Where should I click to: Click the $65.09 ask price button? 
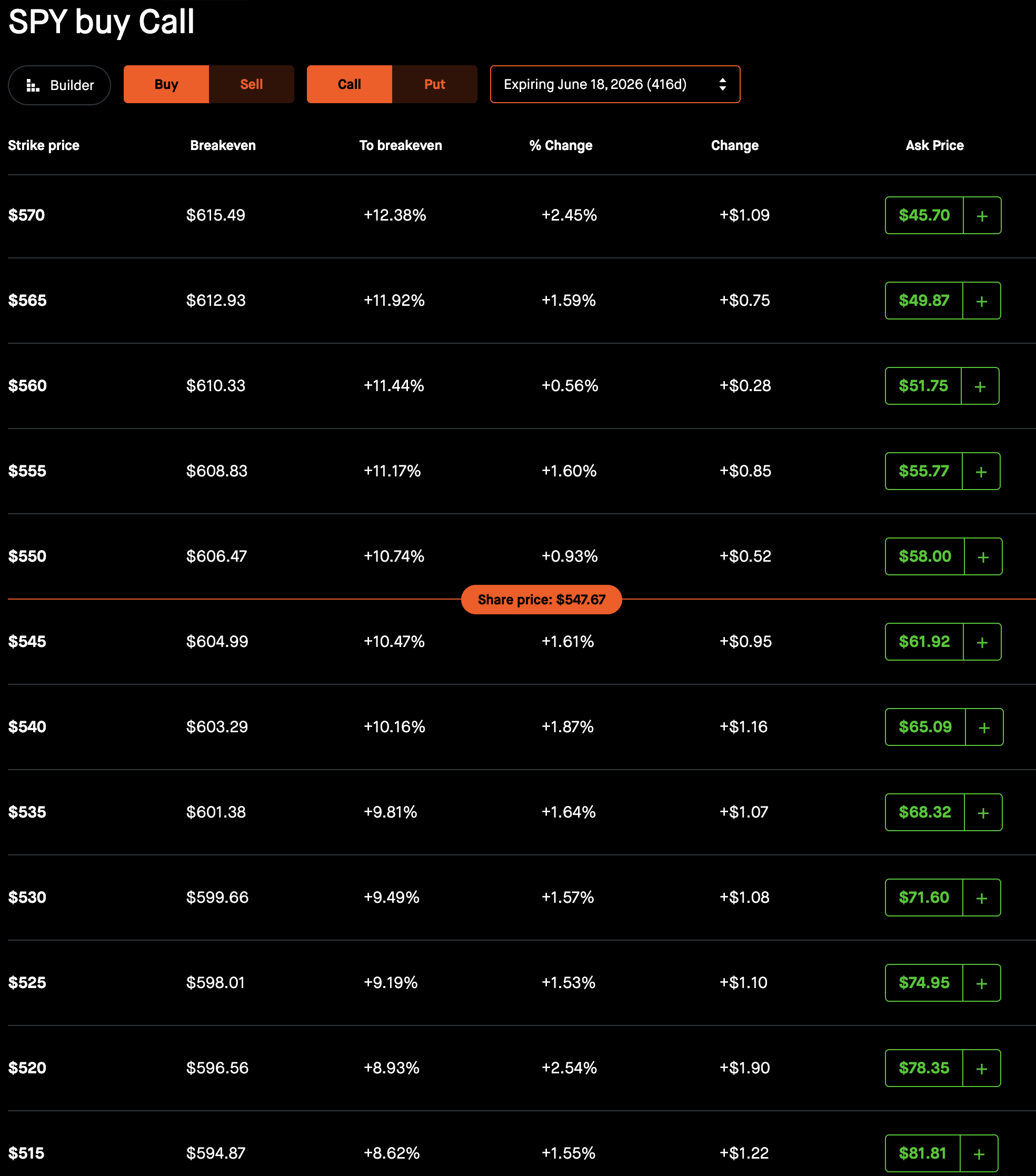(x=925, y=727)
